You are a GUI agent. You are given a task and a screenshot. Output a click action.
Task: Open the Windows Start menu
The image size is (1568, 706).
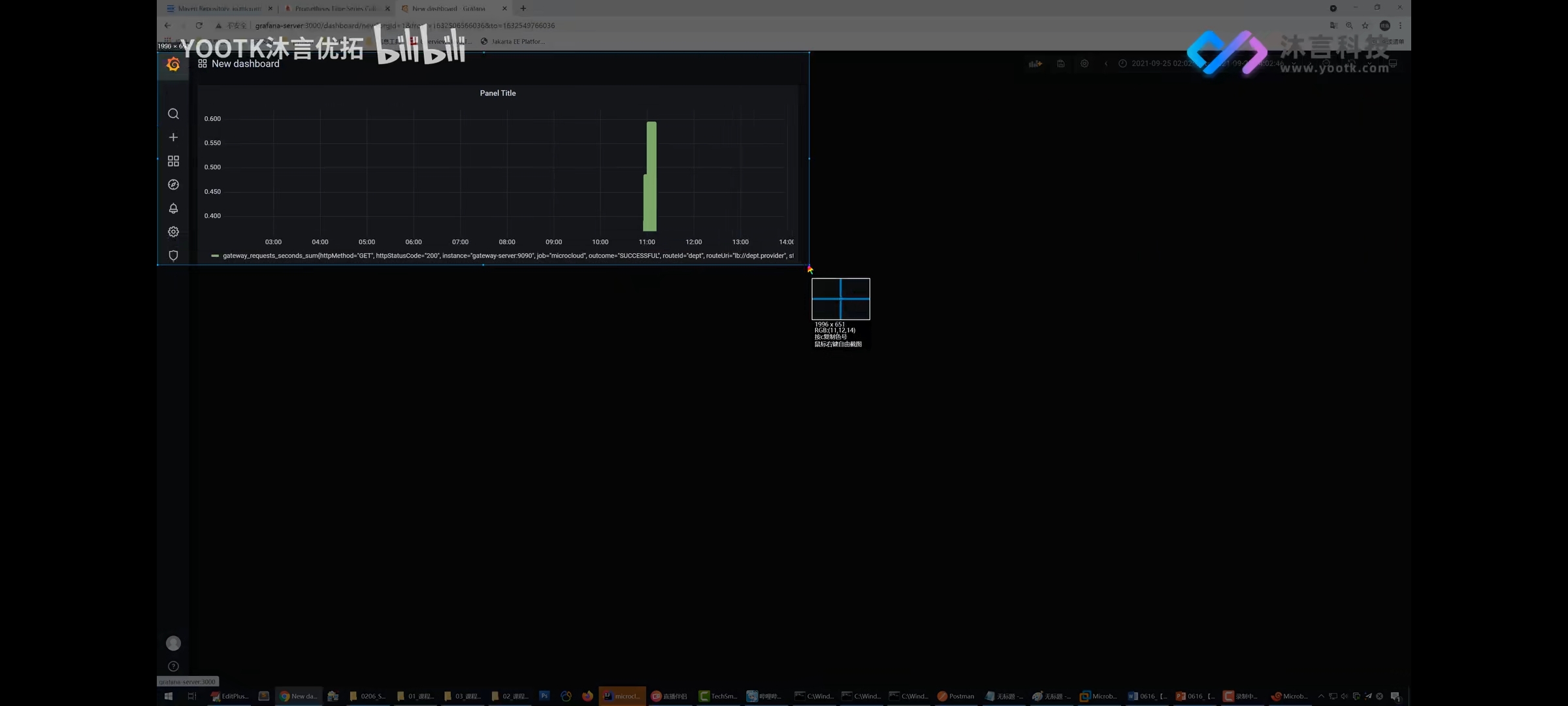click(x=168, y=696)
